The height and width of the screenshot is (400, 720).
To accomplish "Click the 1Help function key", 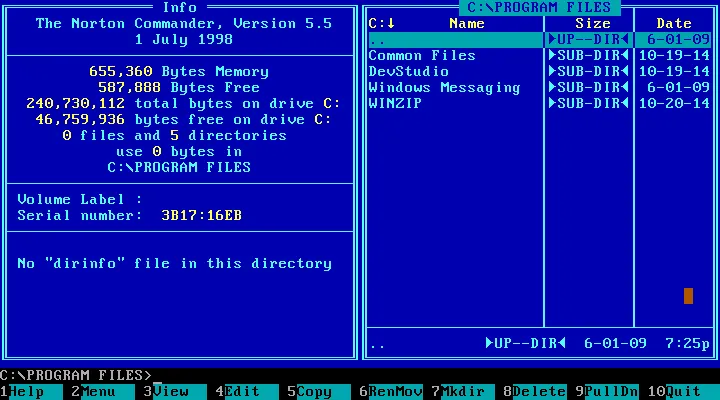I will coord(31,392).
